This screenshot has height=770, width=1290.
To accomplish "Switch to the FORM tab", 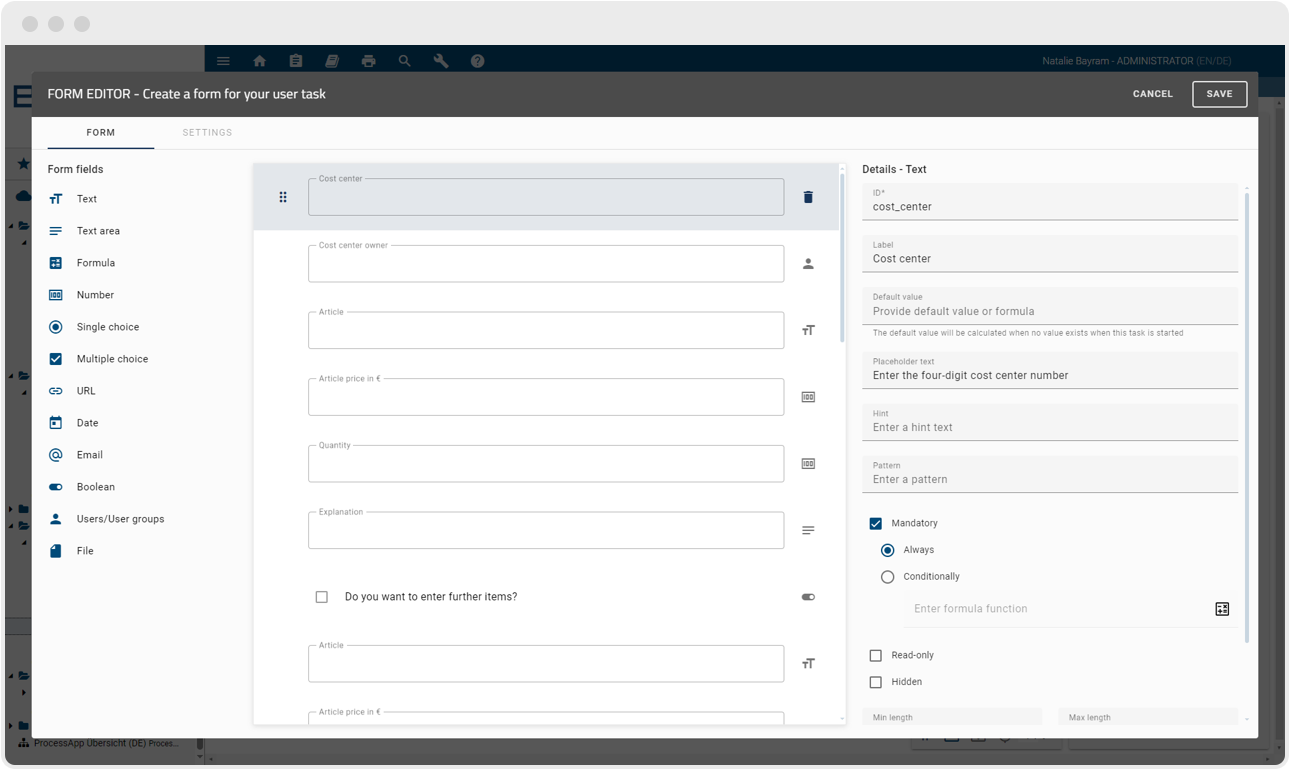I will tap(100, 133).
